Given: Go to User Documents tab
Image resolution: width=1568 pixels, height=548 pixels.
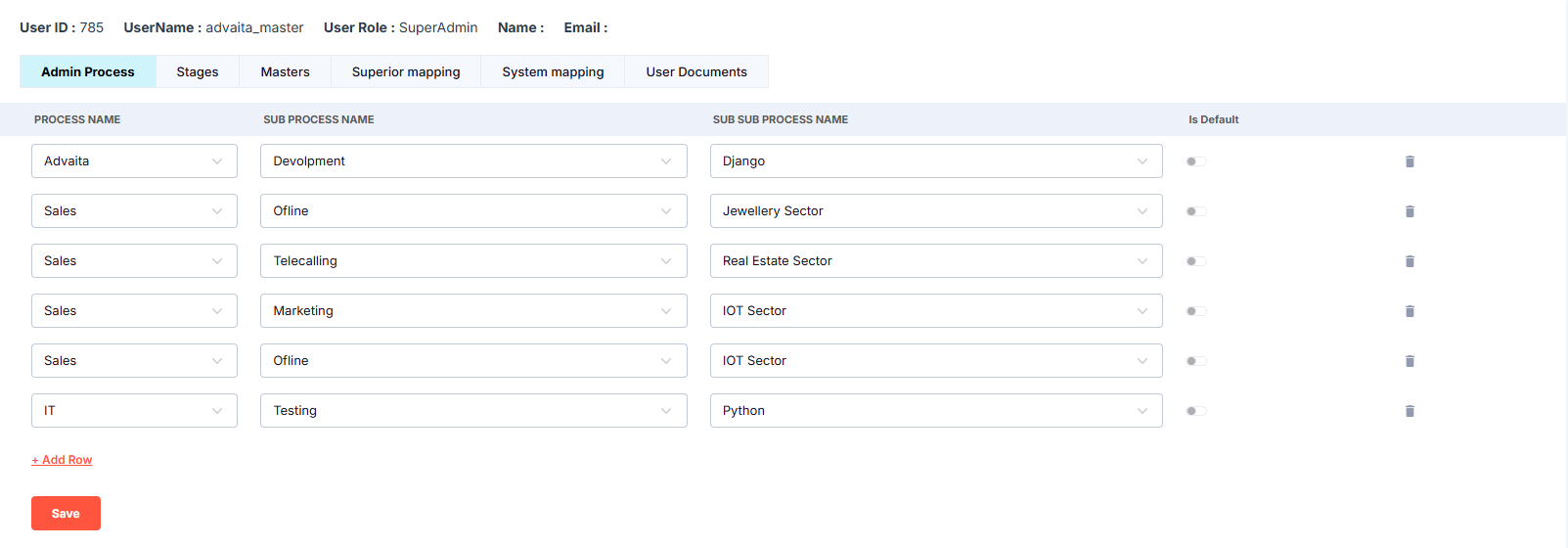Looking at the screenshot, I should (x=696, y=72).
